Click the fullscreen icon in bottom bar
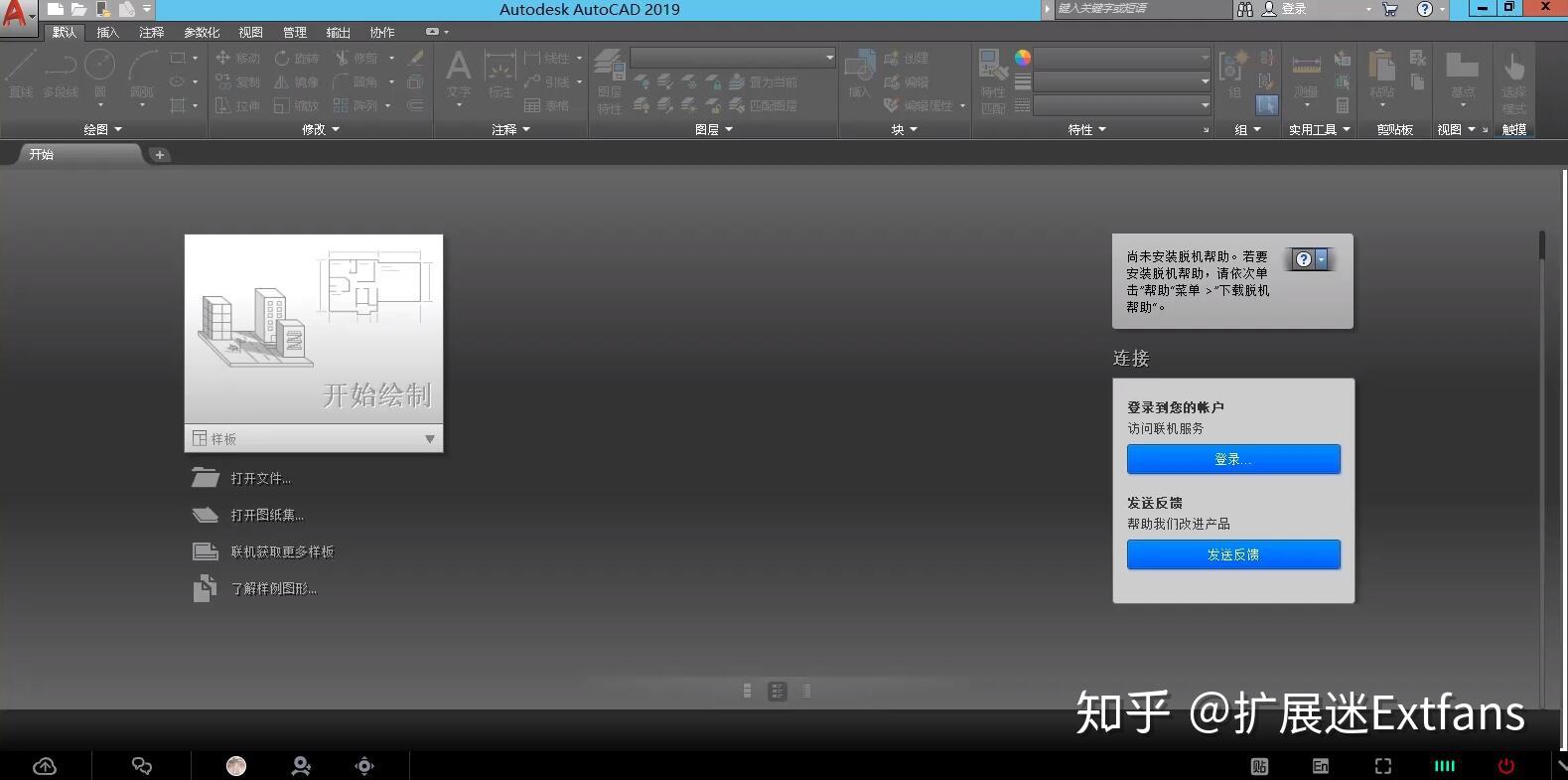The image size is (1568, 780). coord(1383,766)
